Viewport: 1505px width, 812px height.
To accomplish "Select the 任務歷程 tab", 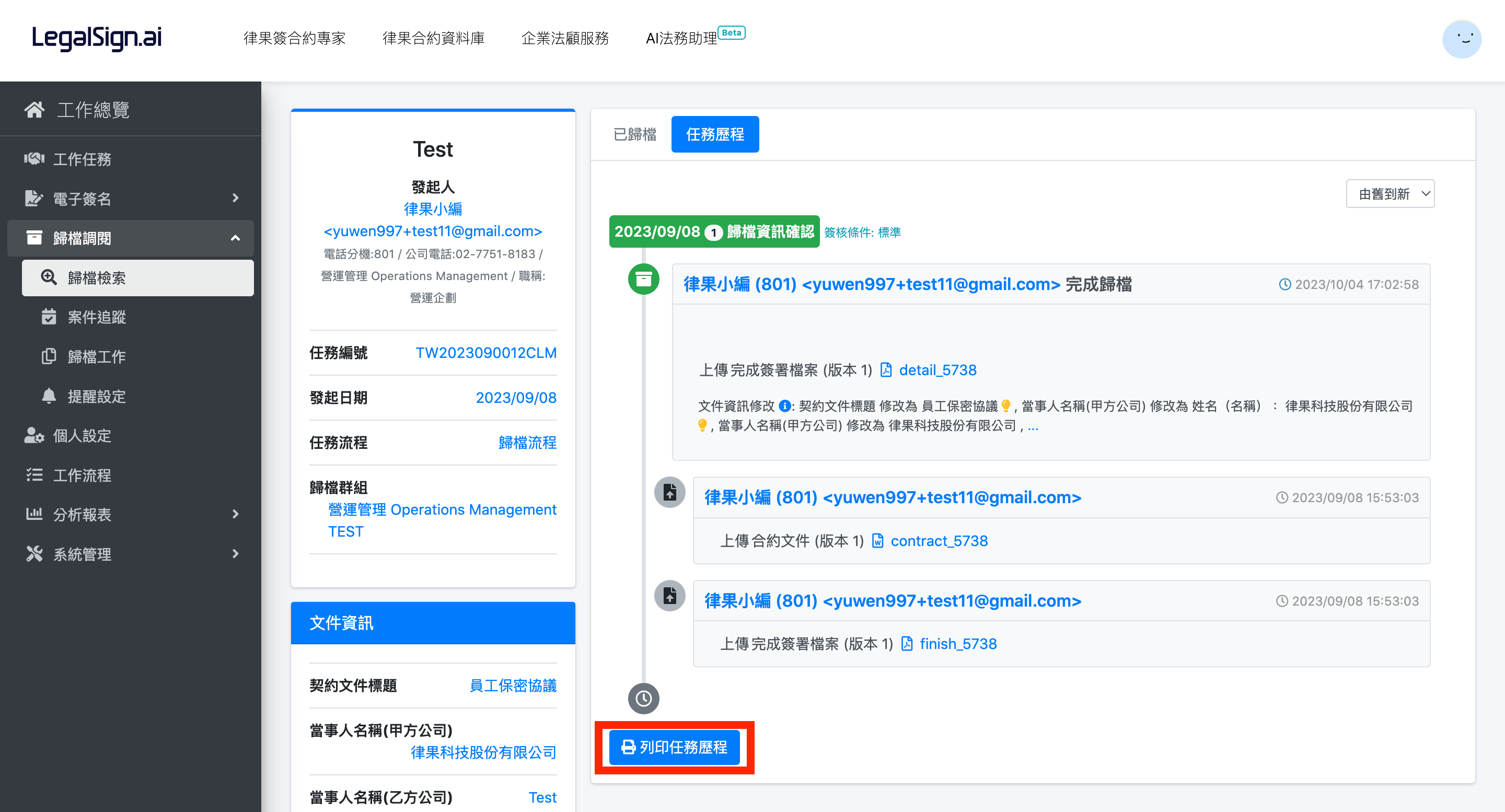I will 715,134.
